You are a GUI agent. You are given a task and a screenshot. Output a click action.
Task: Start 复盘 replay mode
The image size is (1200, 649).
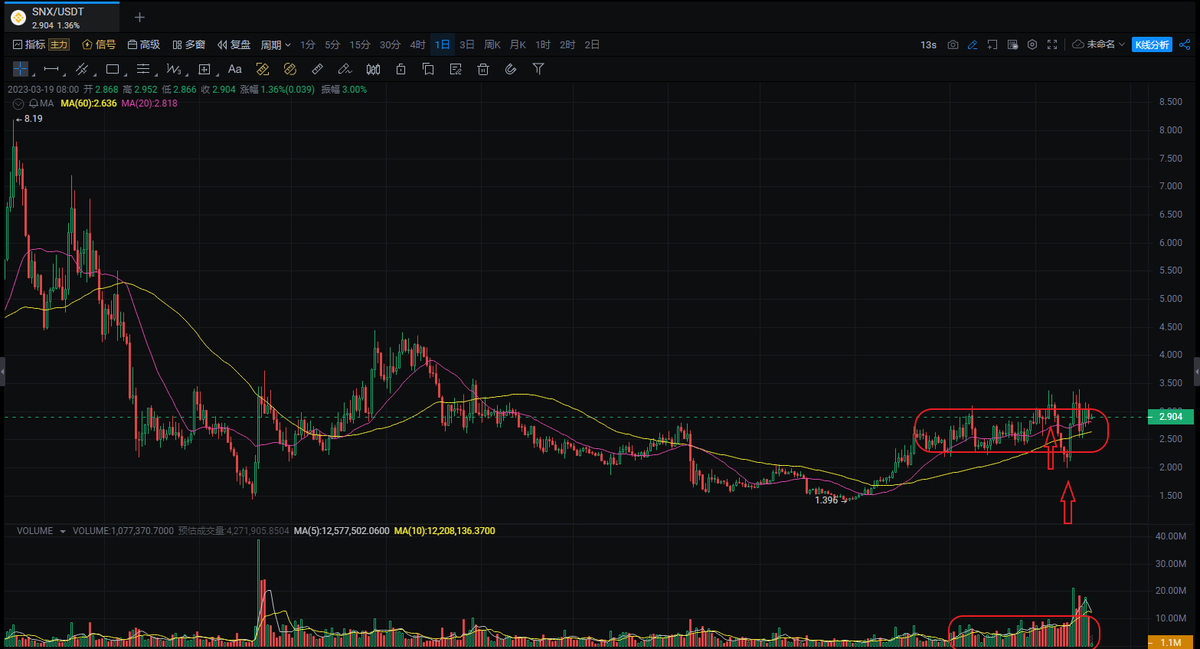(234, 45)
